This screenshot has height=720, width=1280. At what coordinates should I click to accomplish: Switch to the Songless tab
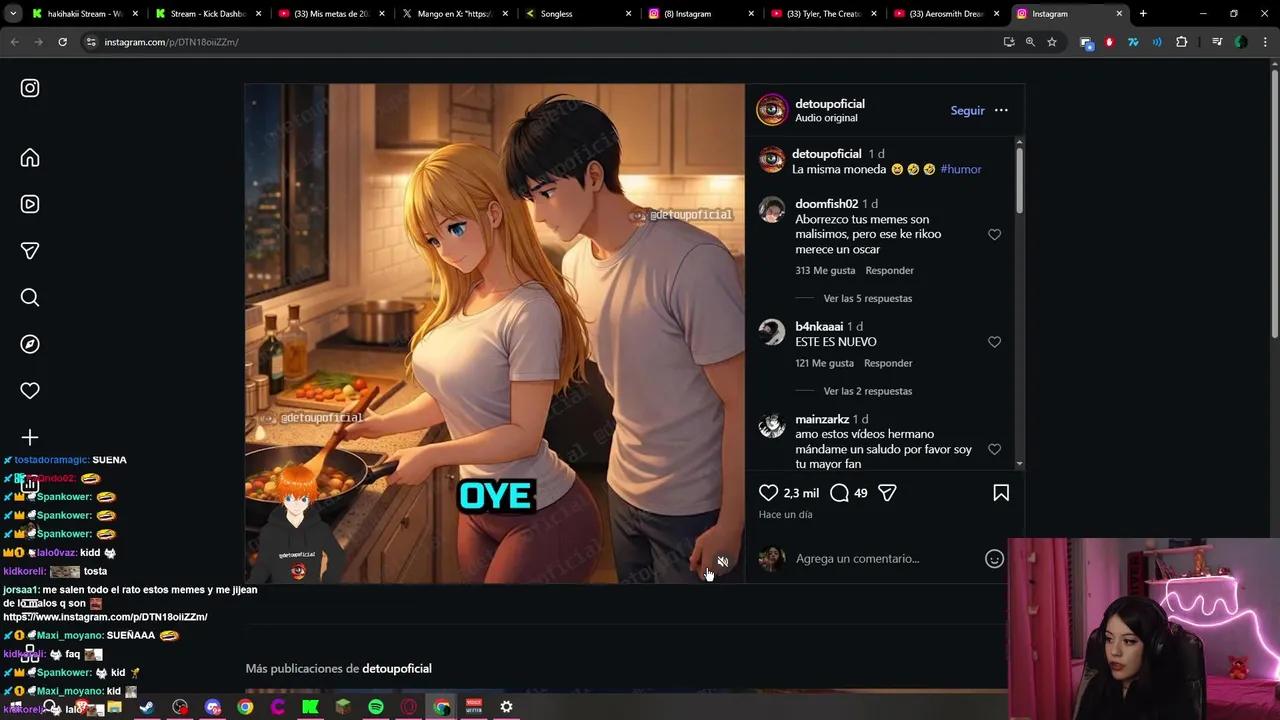pyautogui.click(x=578, y=14)
